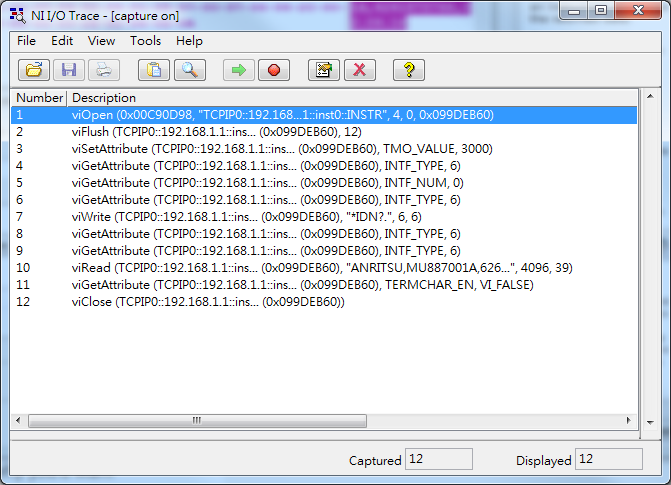
Task: Select row 5 viGetAttribute INTF_NUM entry
Action: (324, 183)
